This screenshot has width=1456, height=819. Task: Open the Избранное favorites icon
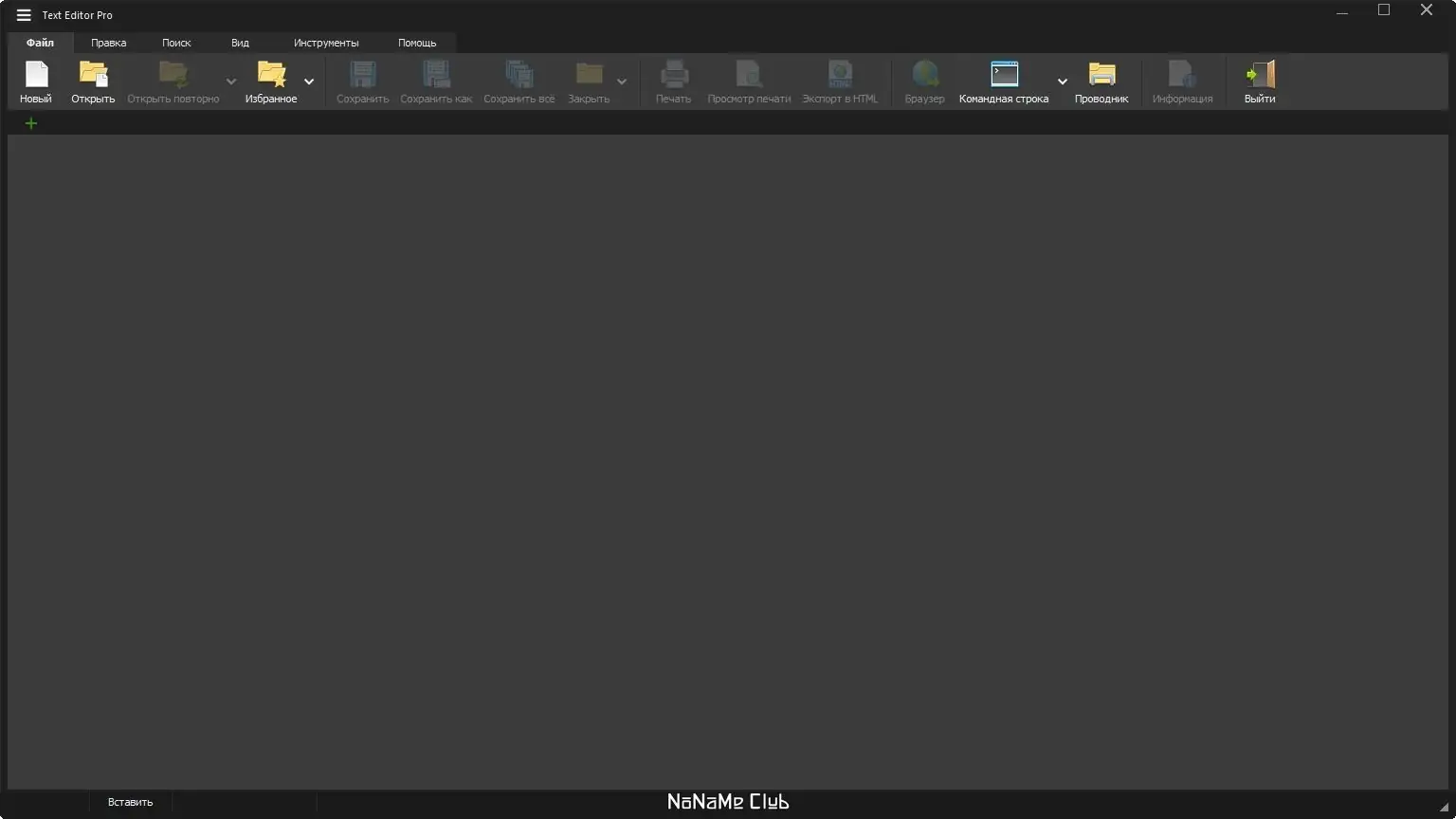click(271, 74)
